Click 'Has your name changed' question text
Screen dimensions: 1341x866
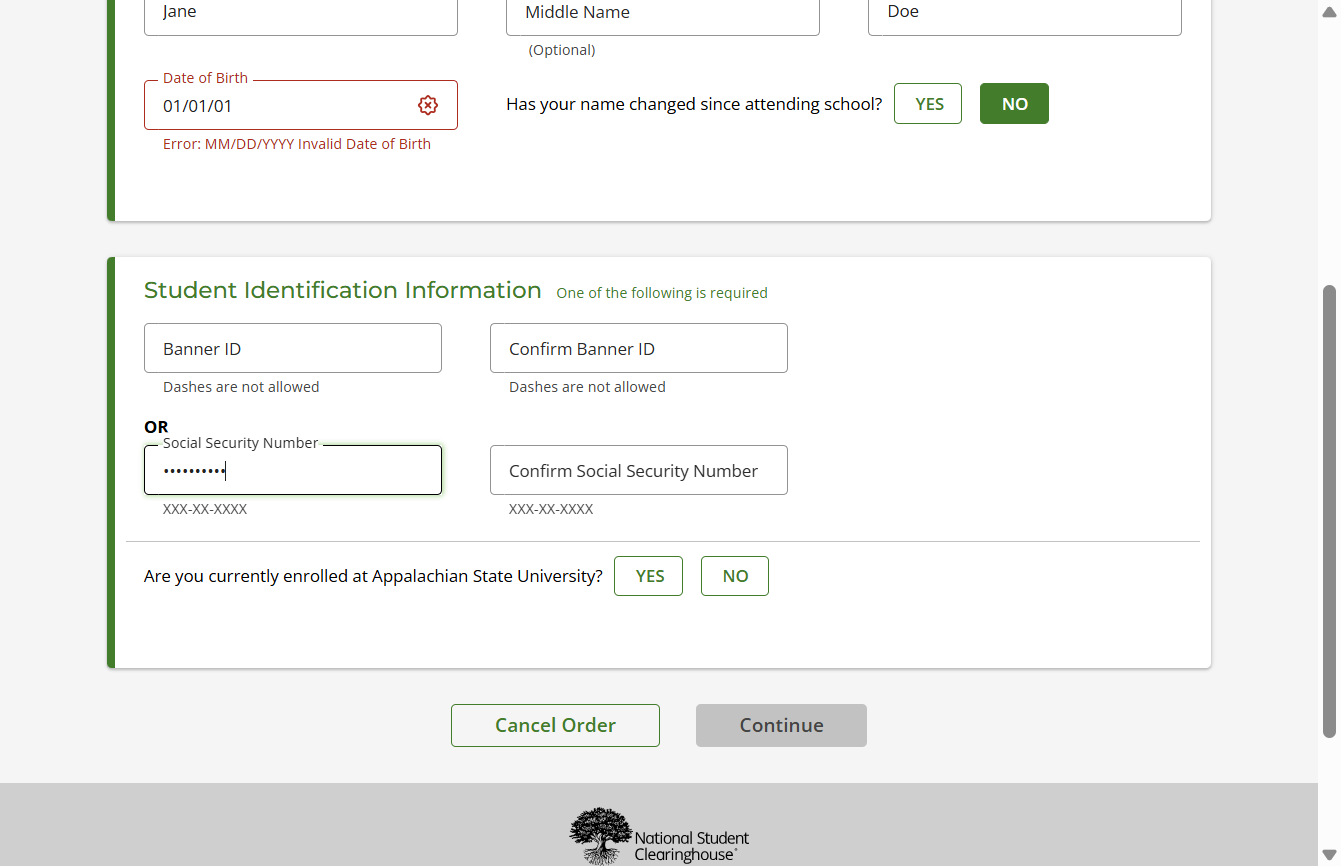[x=694, y=104]
